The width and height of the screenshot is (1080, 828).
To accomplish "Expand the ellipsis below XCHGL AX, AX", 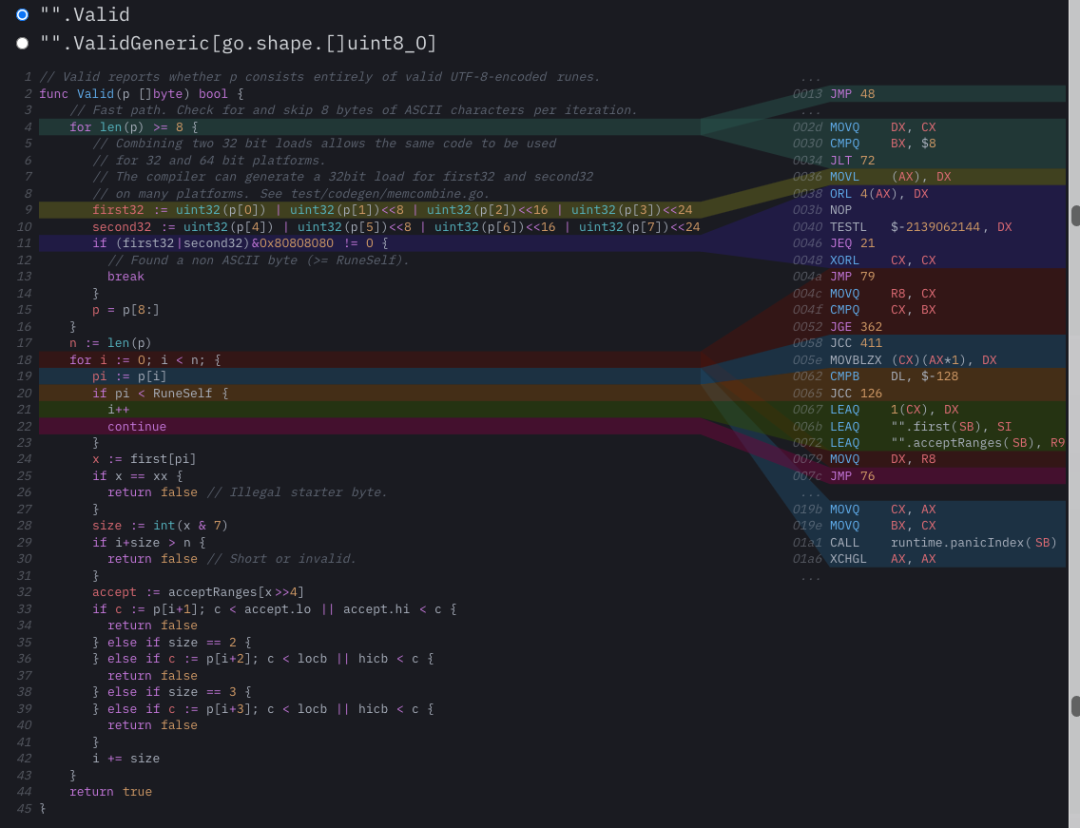I will (810, 576).
